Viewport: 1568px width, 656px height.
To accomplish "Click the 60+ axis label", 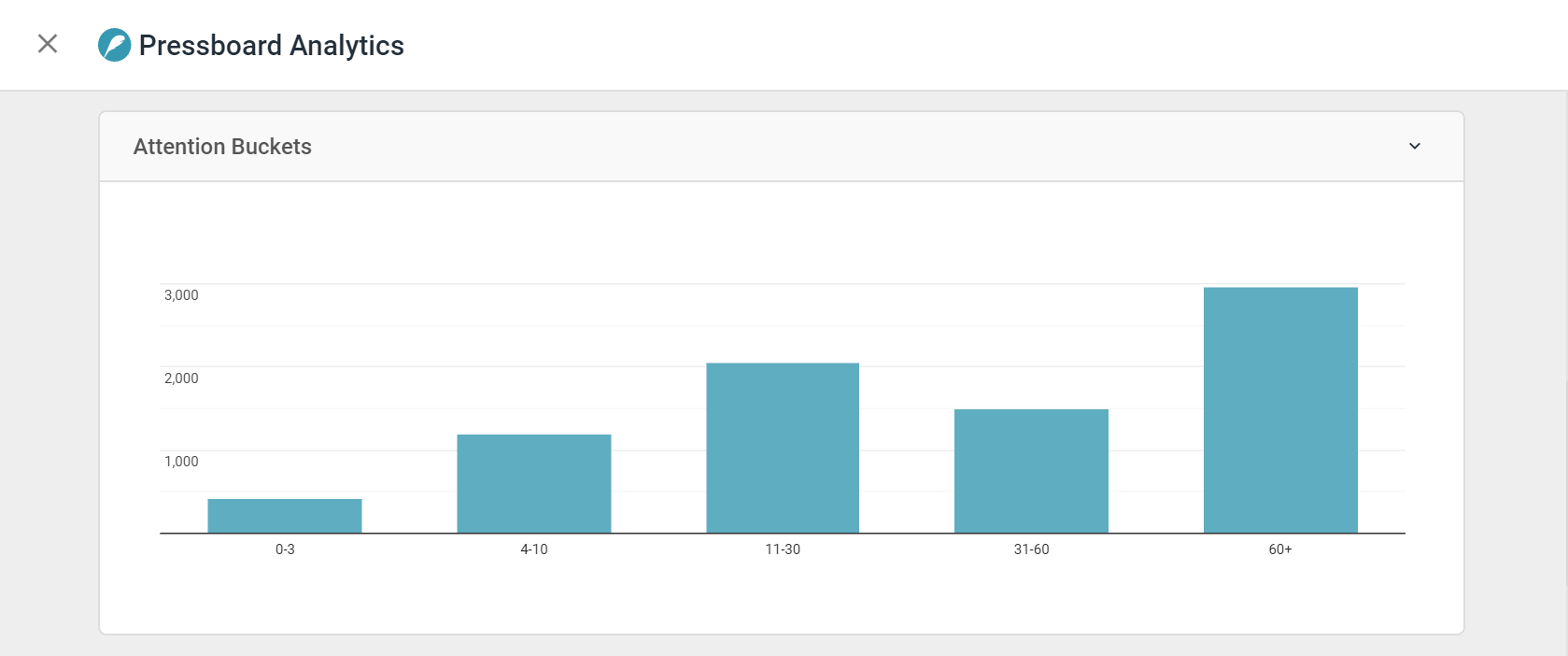I will (1280, 549).
